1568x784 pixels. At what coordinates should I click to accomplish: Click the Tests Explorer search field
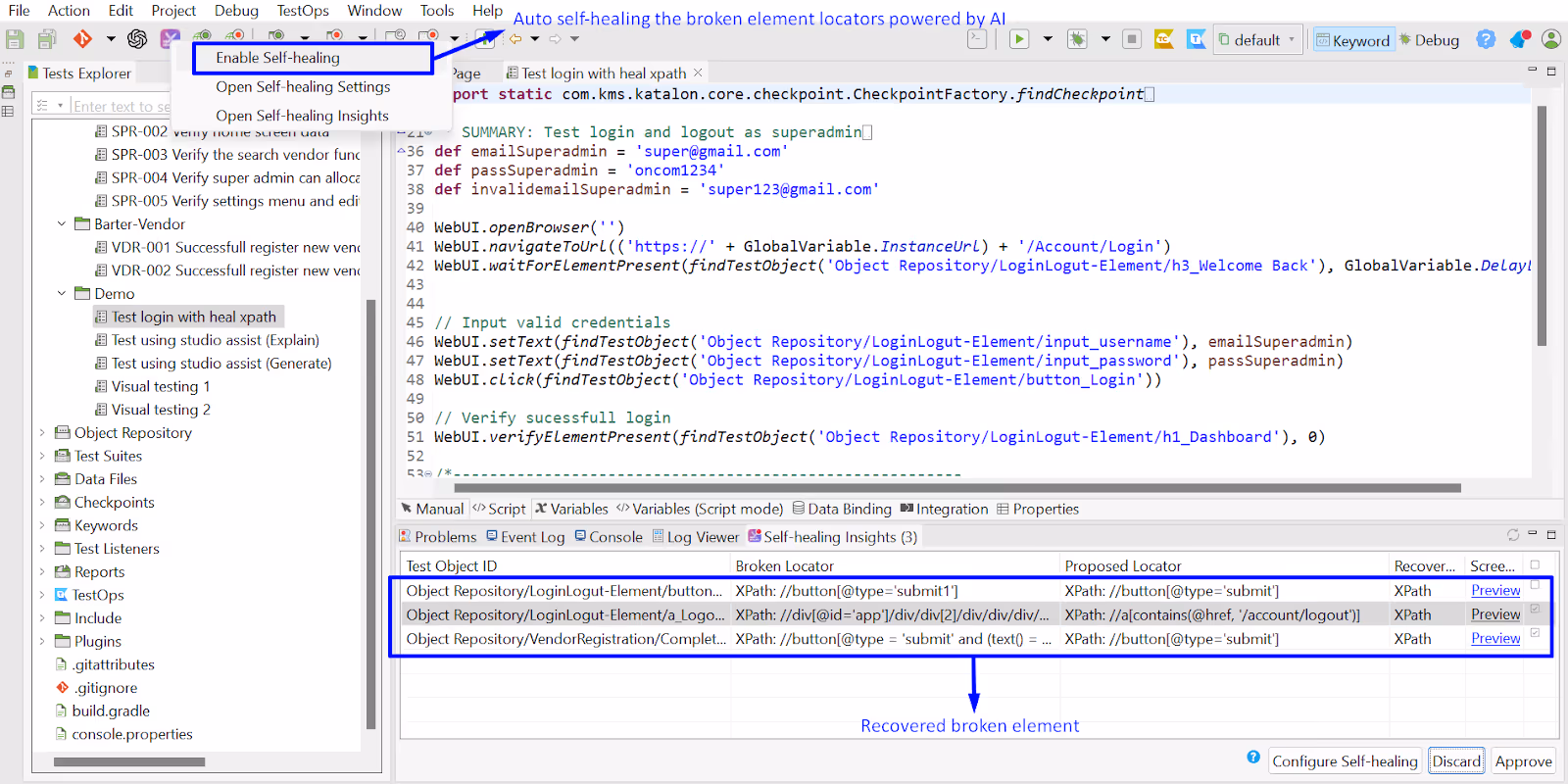[x=121, y=106]
